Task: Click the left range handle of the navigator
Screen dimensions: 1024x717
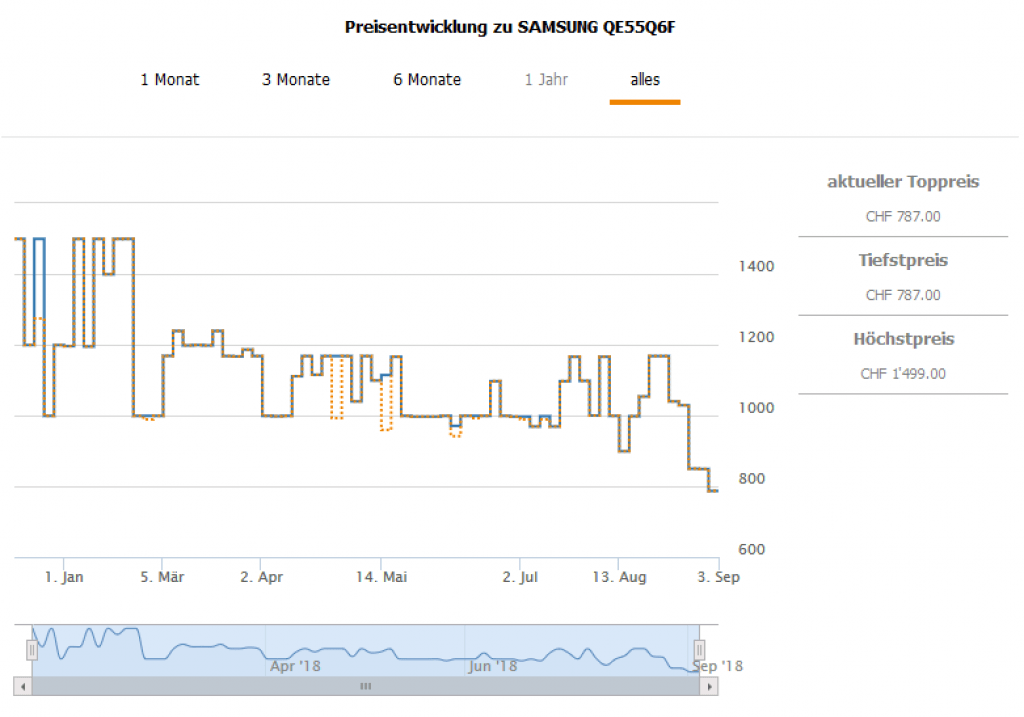Action: click(x=32, y=650)
